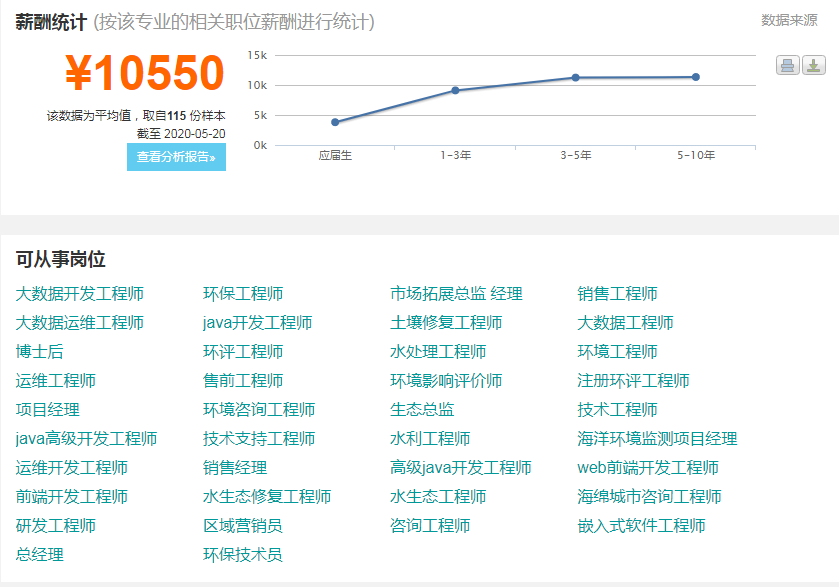839x587 pixels.
Task: Click the 水处理工程师 link
Action: coord(438,352)
